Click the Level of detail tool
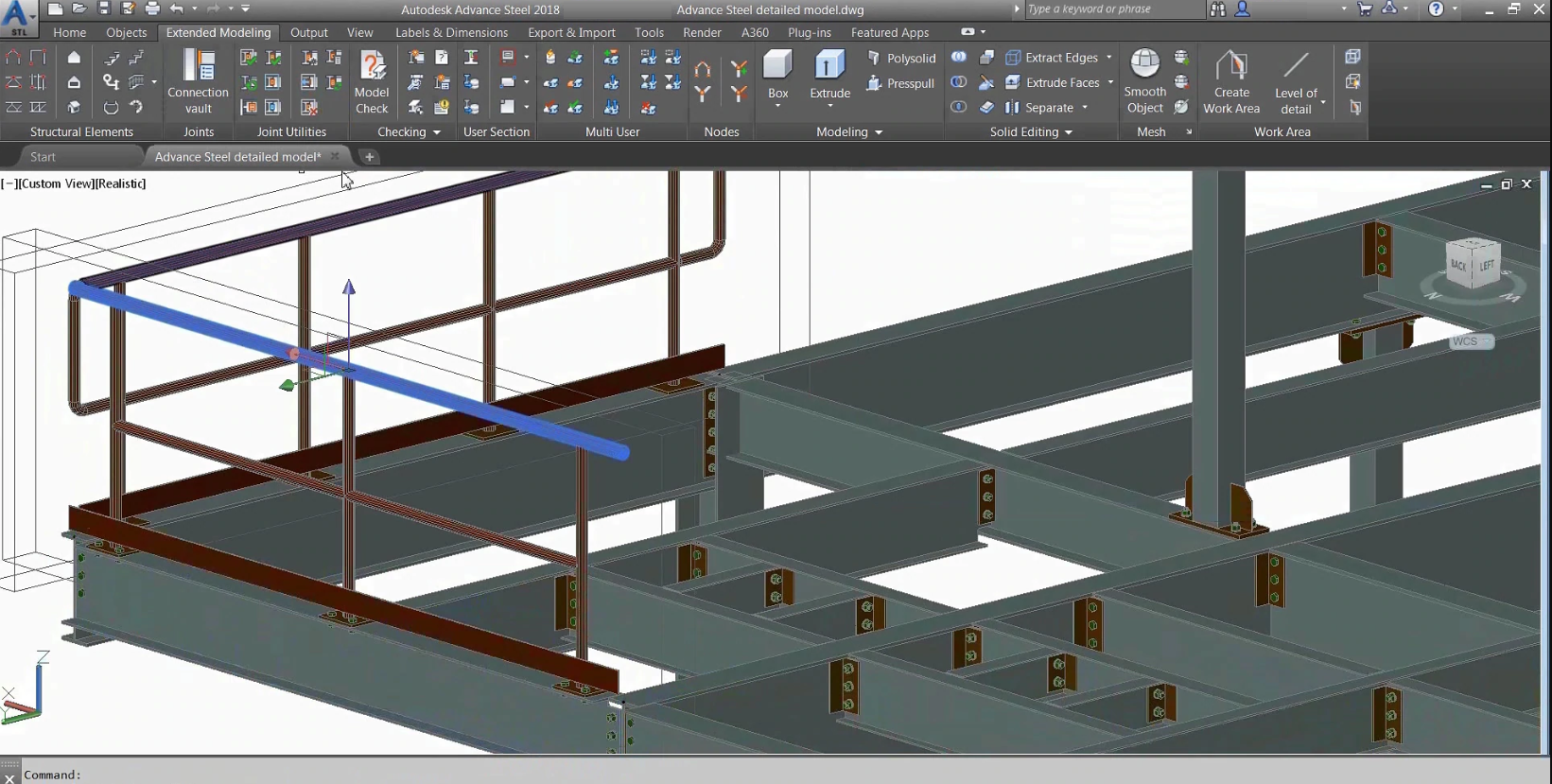 pyautogui.click(x=1296, y=82)
